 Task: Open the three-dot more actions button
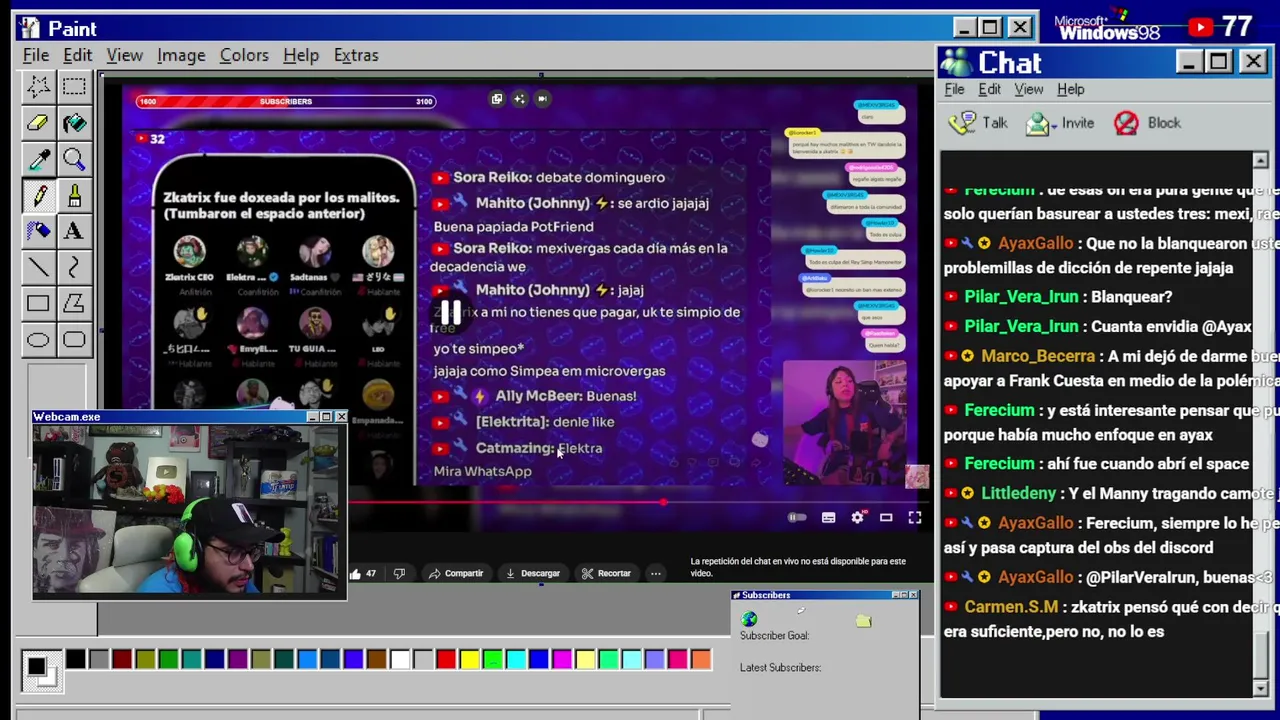(x=655, y=573)
